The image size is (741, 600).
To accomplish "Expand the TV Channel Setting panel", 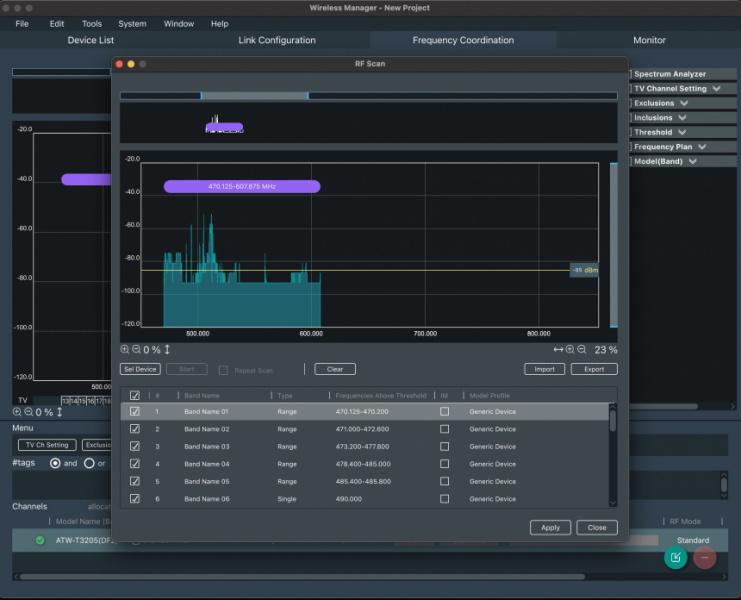I will coord(716,89).
